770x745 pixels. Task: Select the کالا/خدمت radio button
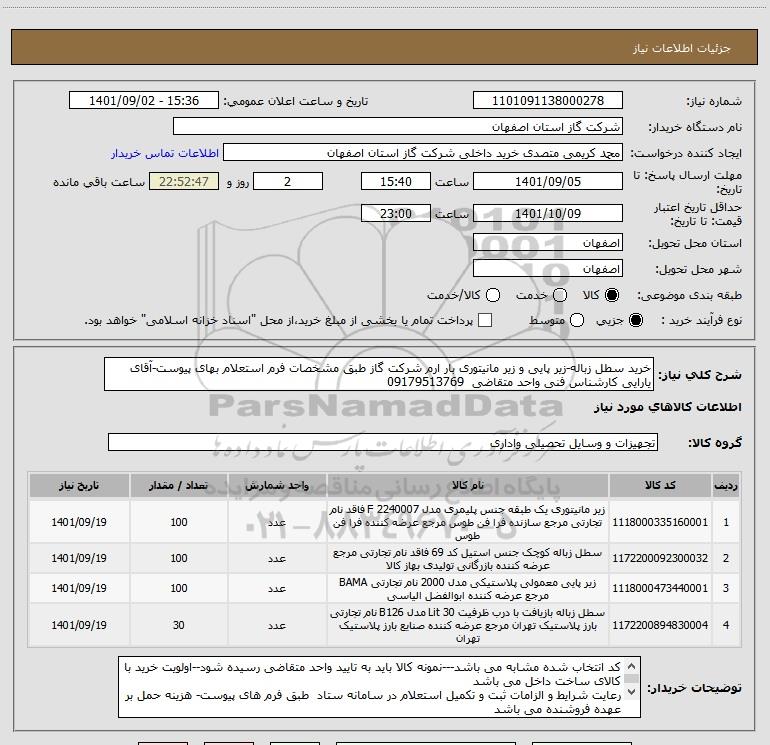tap(493, 295)
